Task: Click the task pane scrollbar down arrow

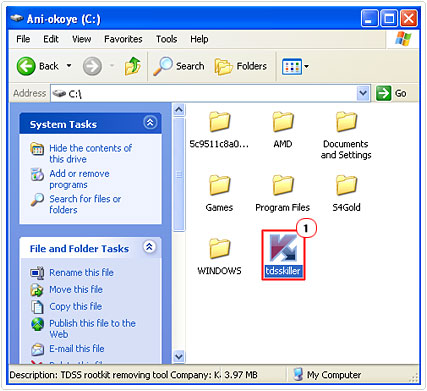Action: coord(179,356)
